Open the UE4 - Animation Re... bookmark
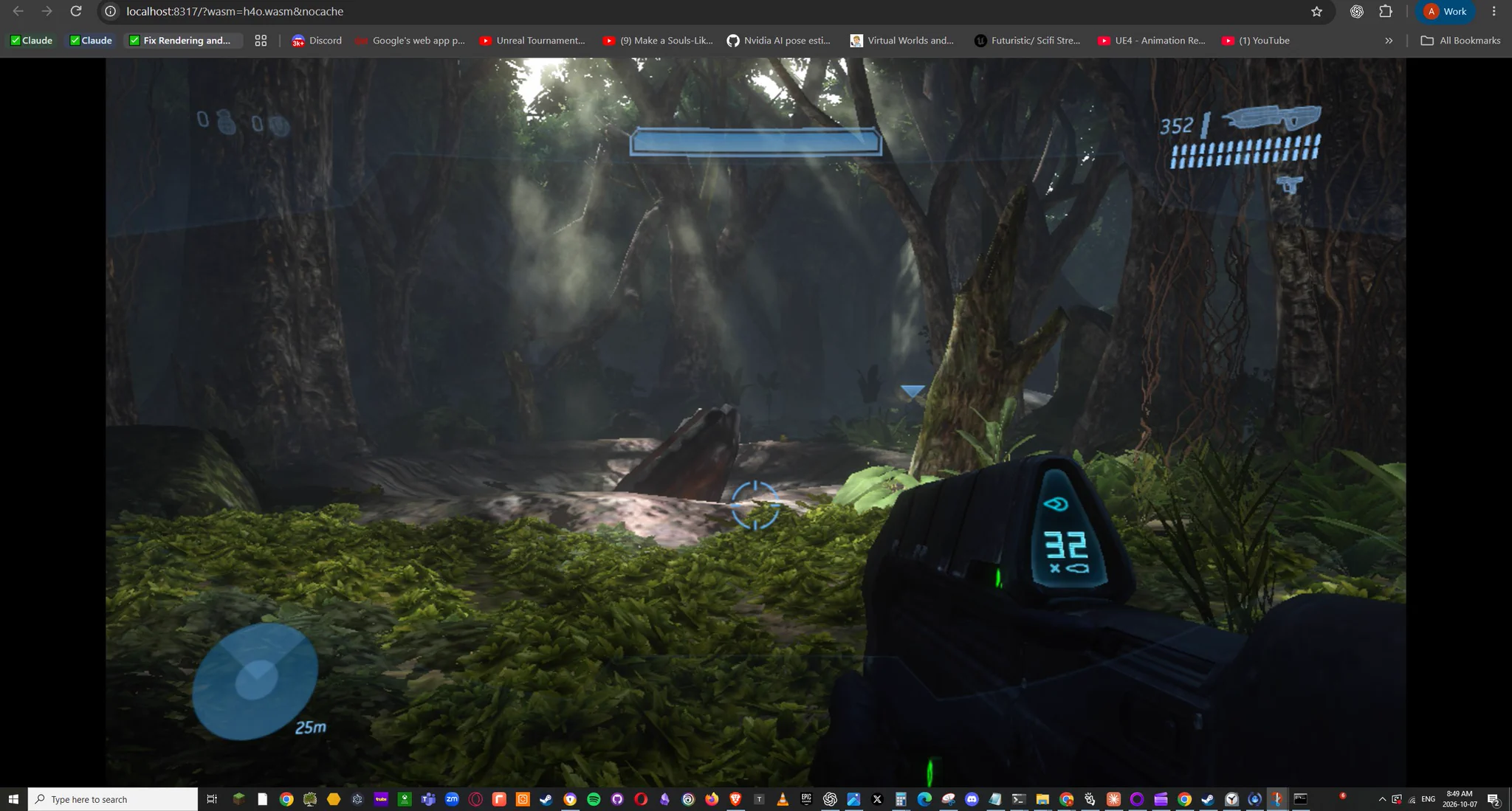This screenshot has height=811, width=1512. pos(1152,41)
